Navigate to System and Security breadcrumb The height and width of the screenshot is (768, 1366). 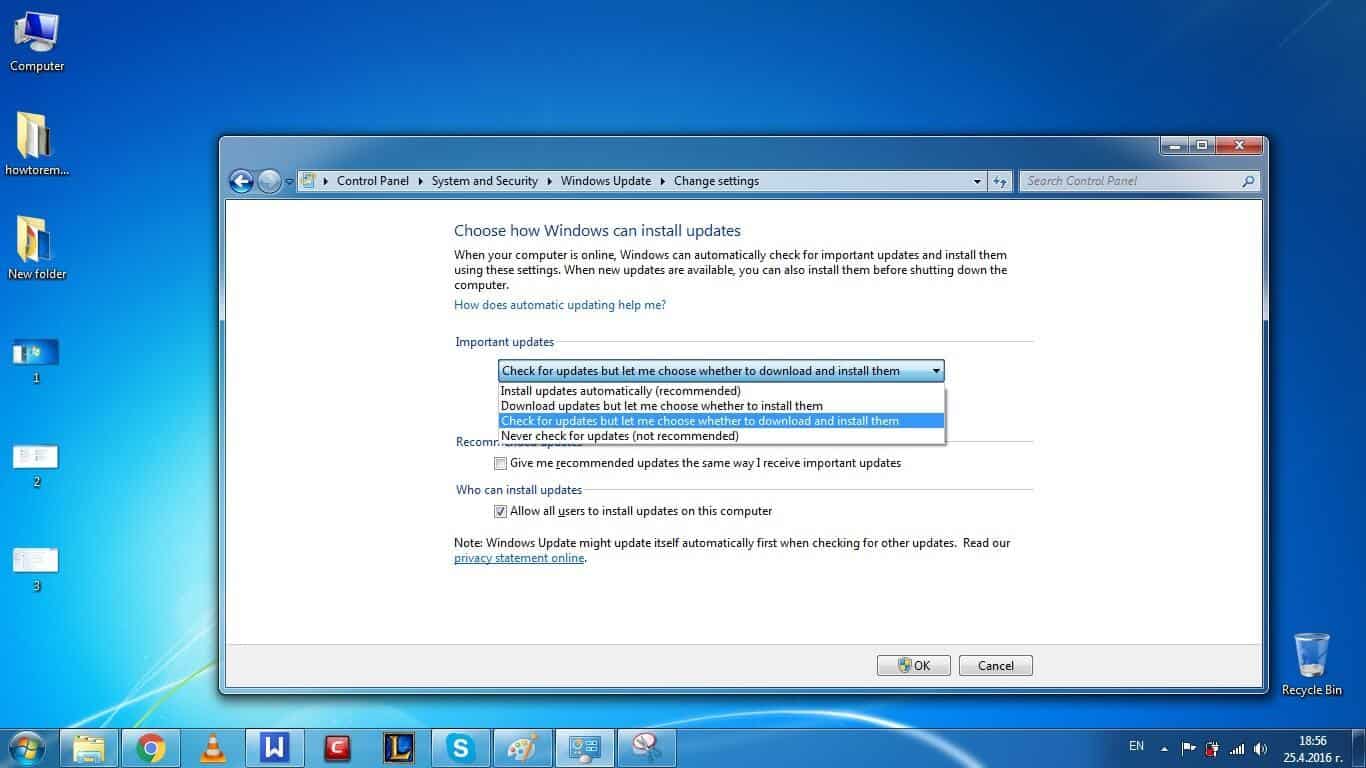click(485, 181)
